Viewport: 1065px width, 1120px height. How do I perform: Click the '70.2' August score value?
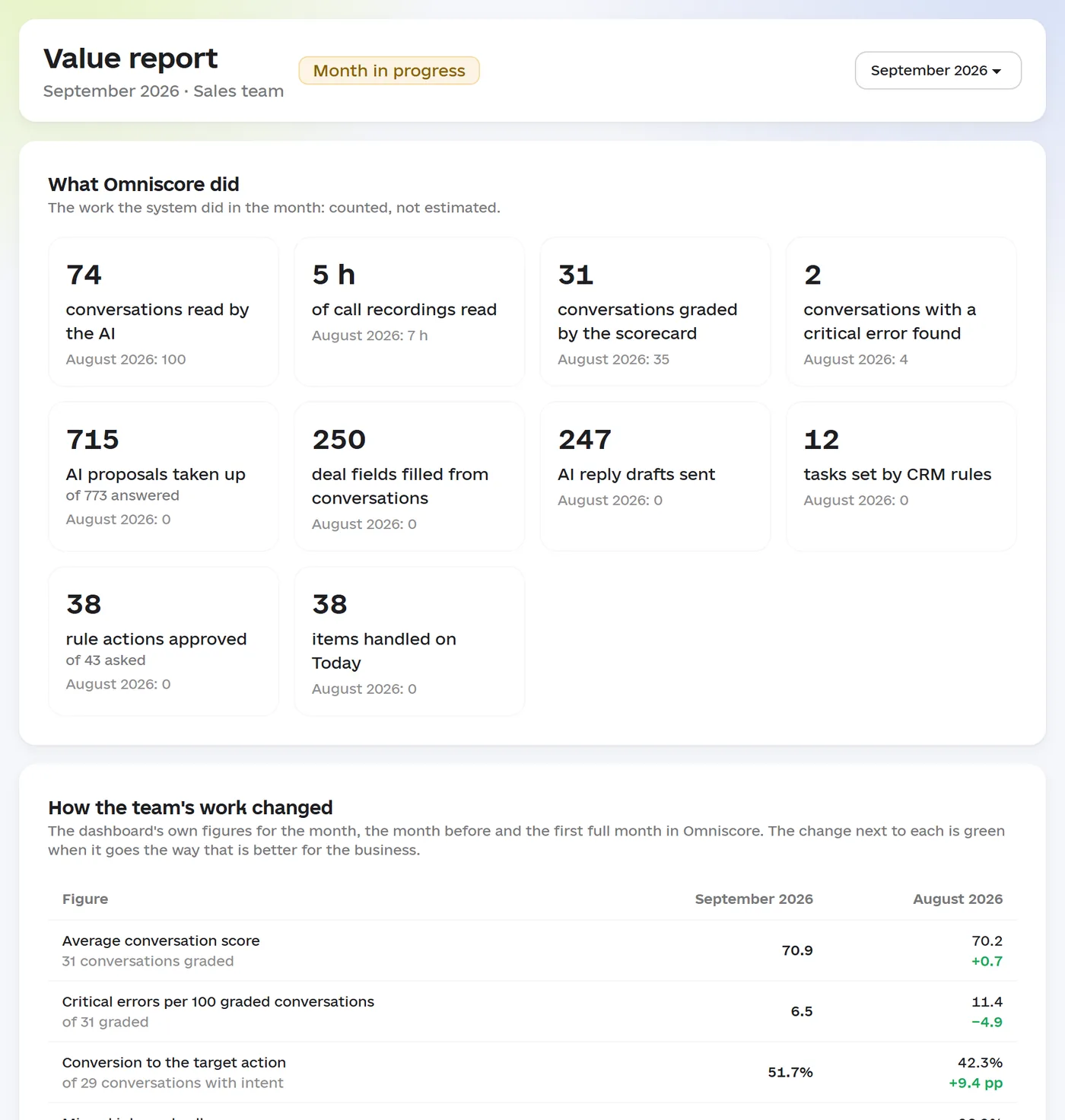[987, 940]
